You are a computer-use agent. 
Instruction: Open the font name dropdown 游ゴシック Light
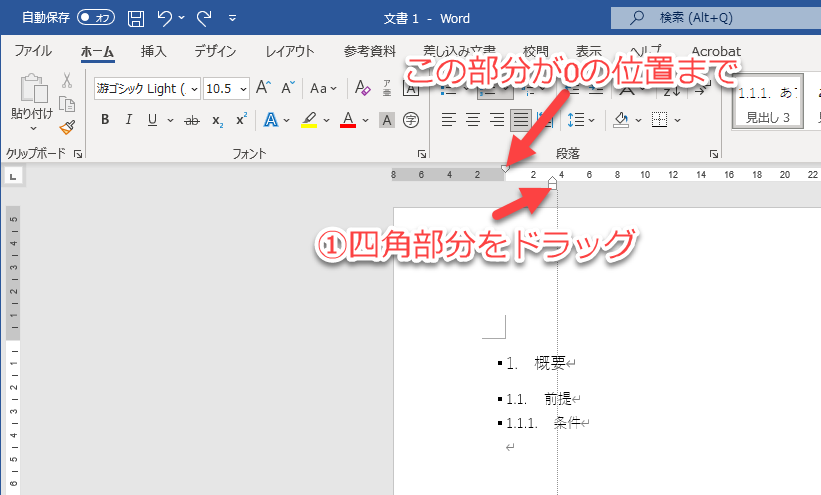pos(194,89)
